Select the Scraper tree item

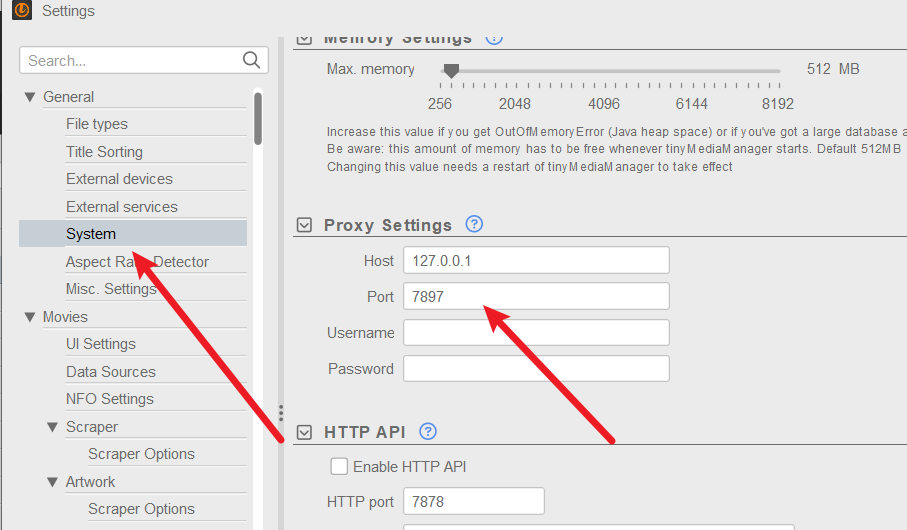tap(91, 427)
